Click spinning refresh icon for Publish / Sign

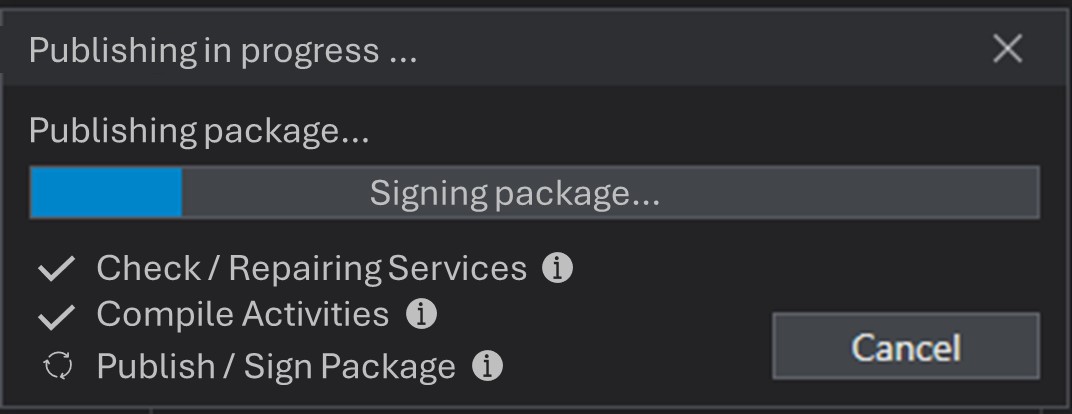click(x=58, y=367)
